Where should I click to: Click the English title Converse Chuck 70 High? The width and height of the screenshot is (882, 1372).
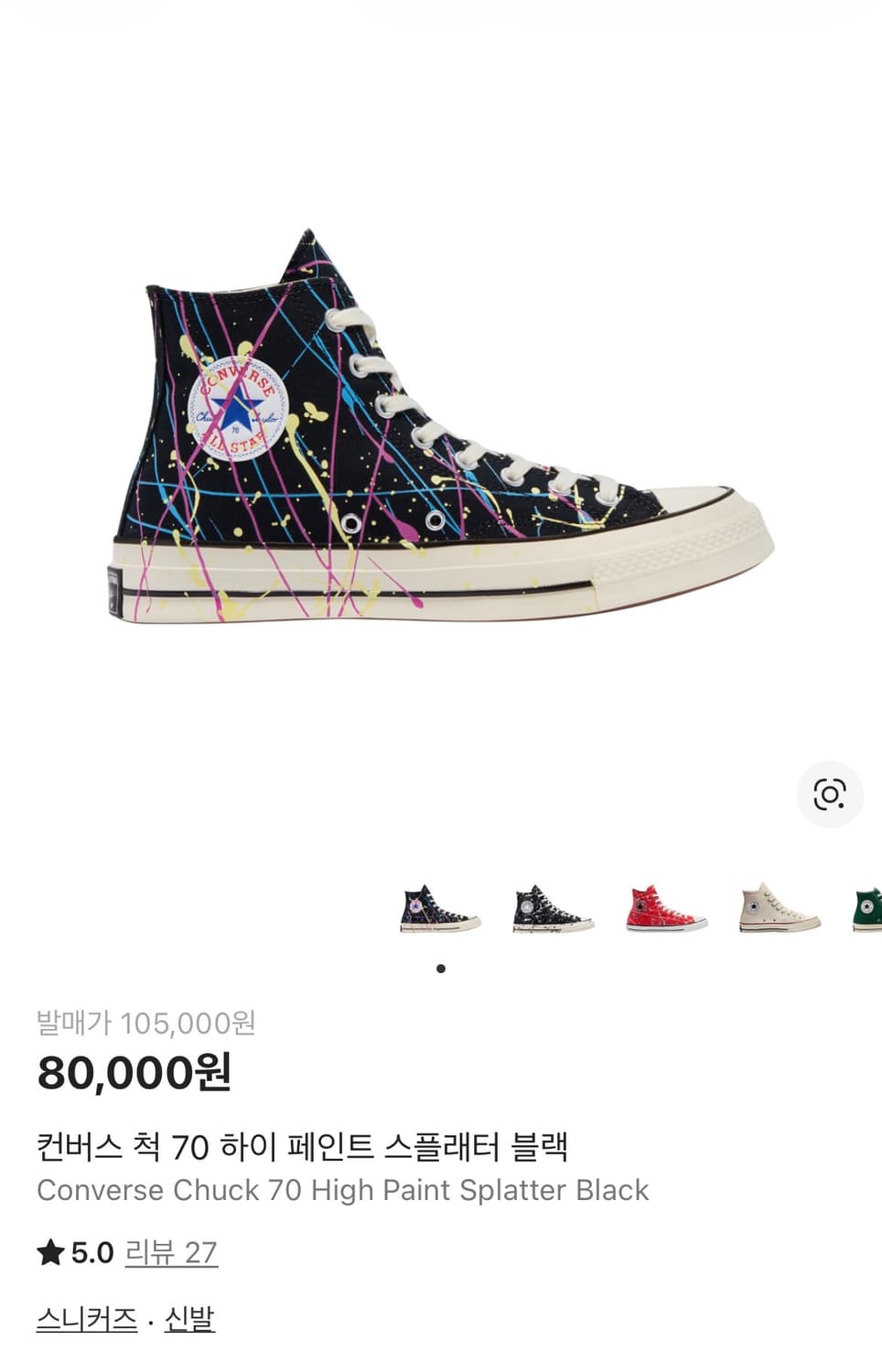coord(343,1190)
